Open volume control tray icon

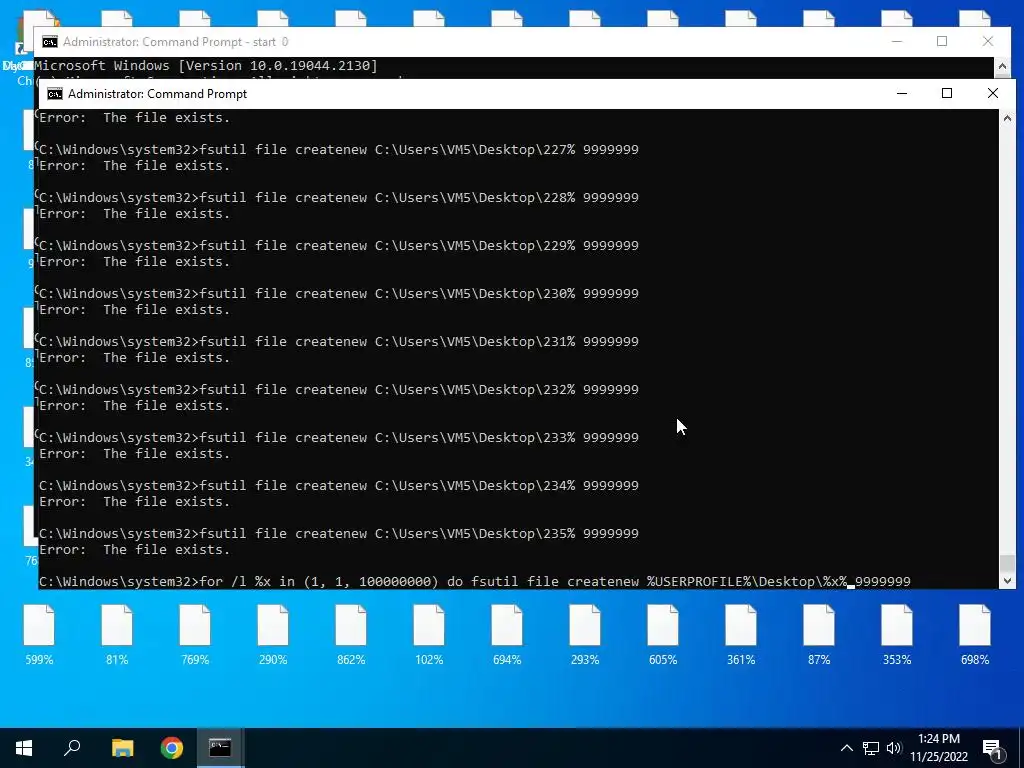coord(894,748)
